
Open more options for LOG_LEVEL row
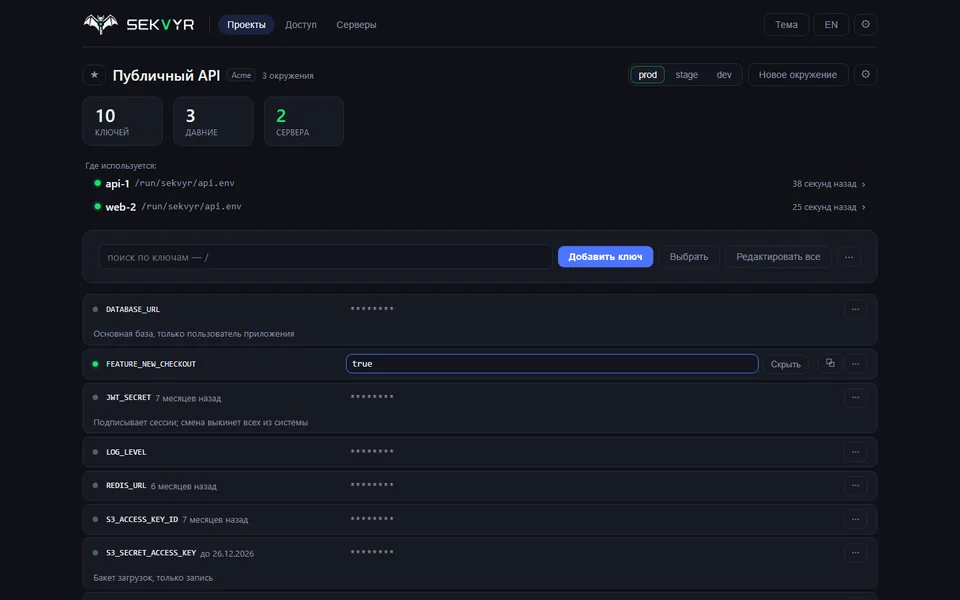click(855, 452)
